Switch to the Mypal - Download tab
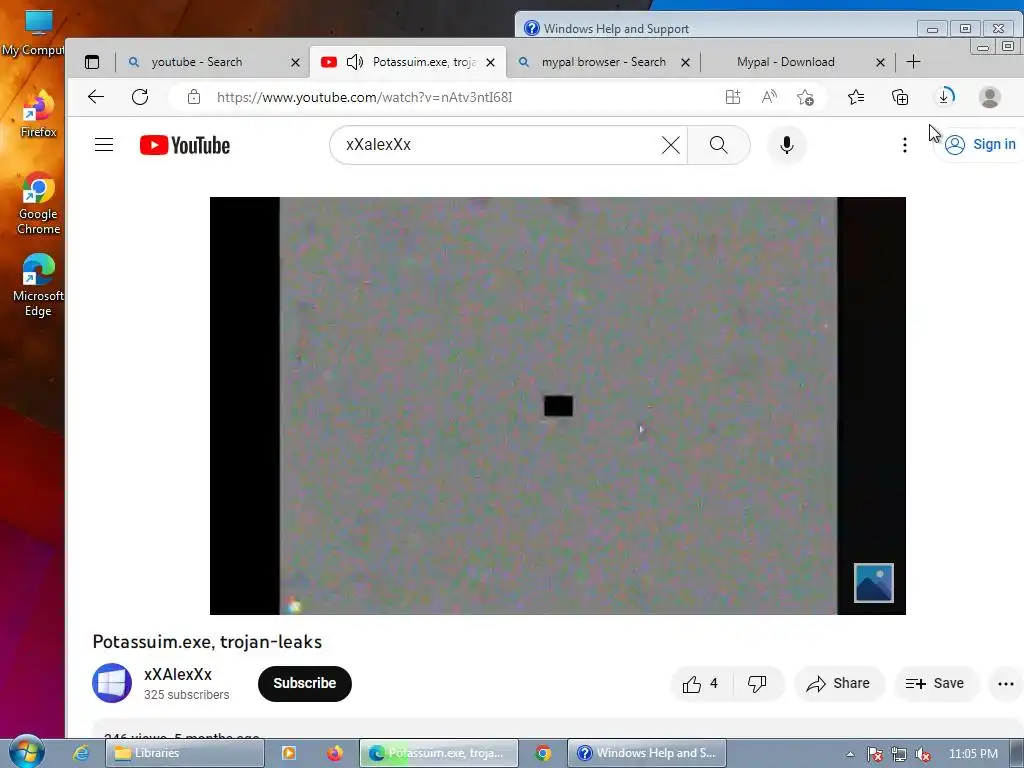The width and height of the screenshot is (1024, 768). click(786, 62)
